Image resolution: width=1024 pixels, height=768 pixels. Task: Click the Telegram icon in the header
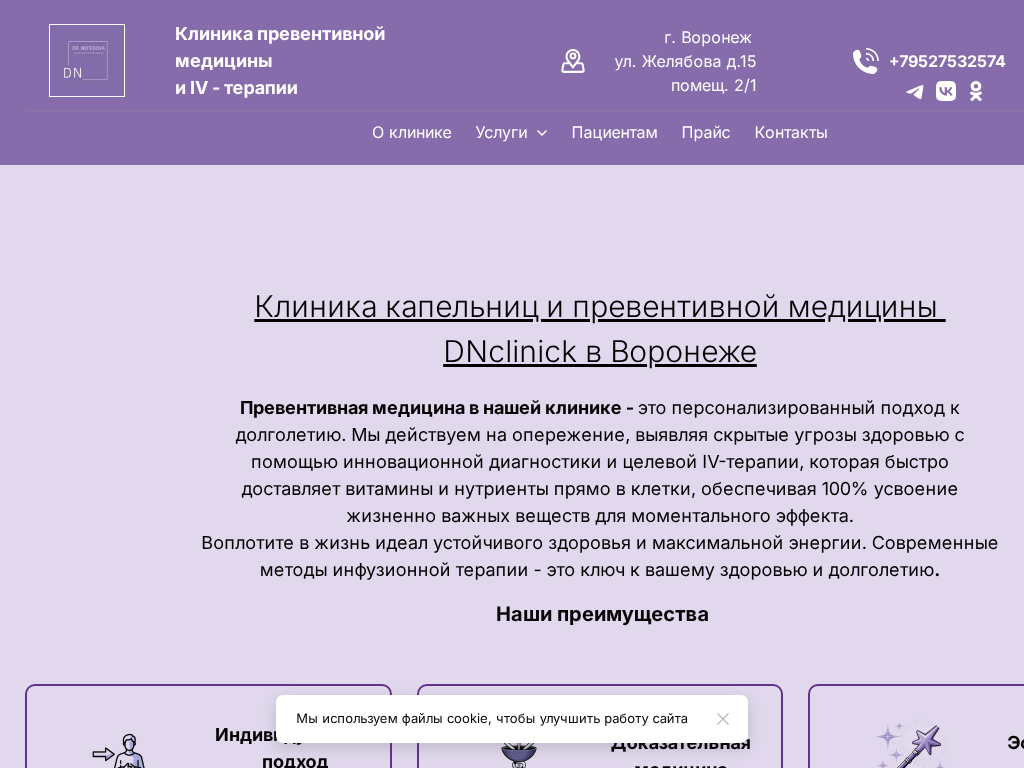click(x=915, y=91)
